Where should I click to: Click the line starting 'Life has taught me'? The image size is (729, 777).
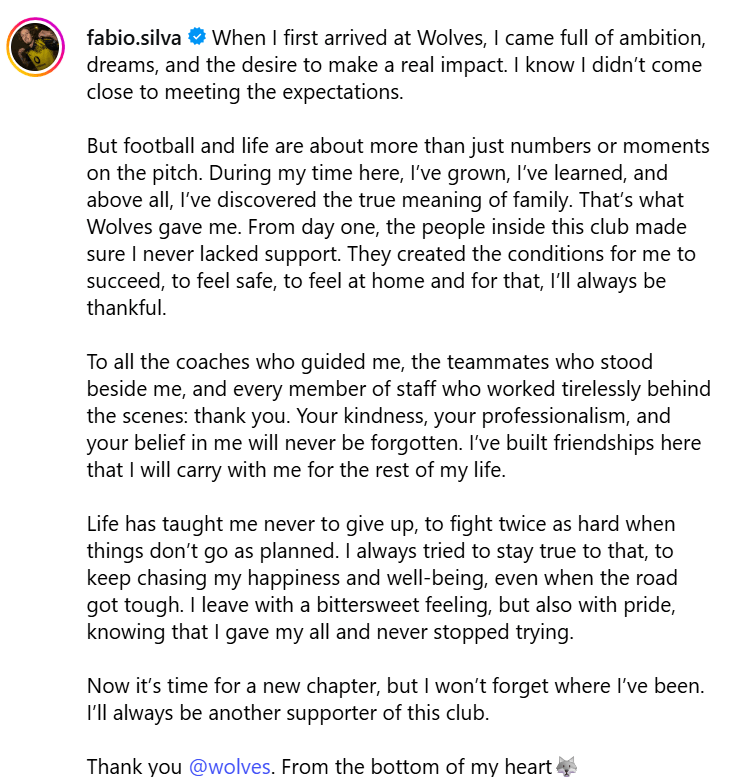pos(381,524)
